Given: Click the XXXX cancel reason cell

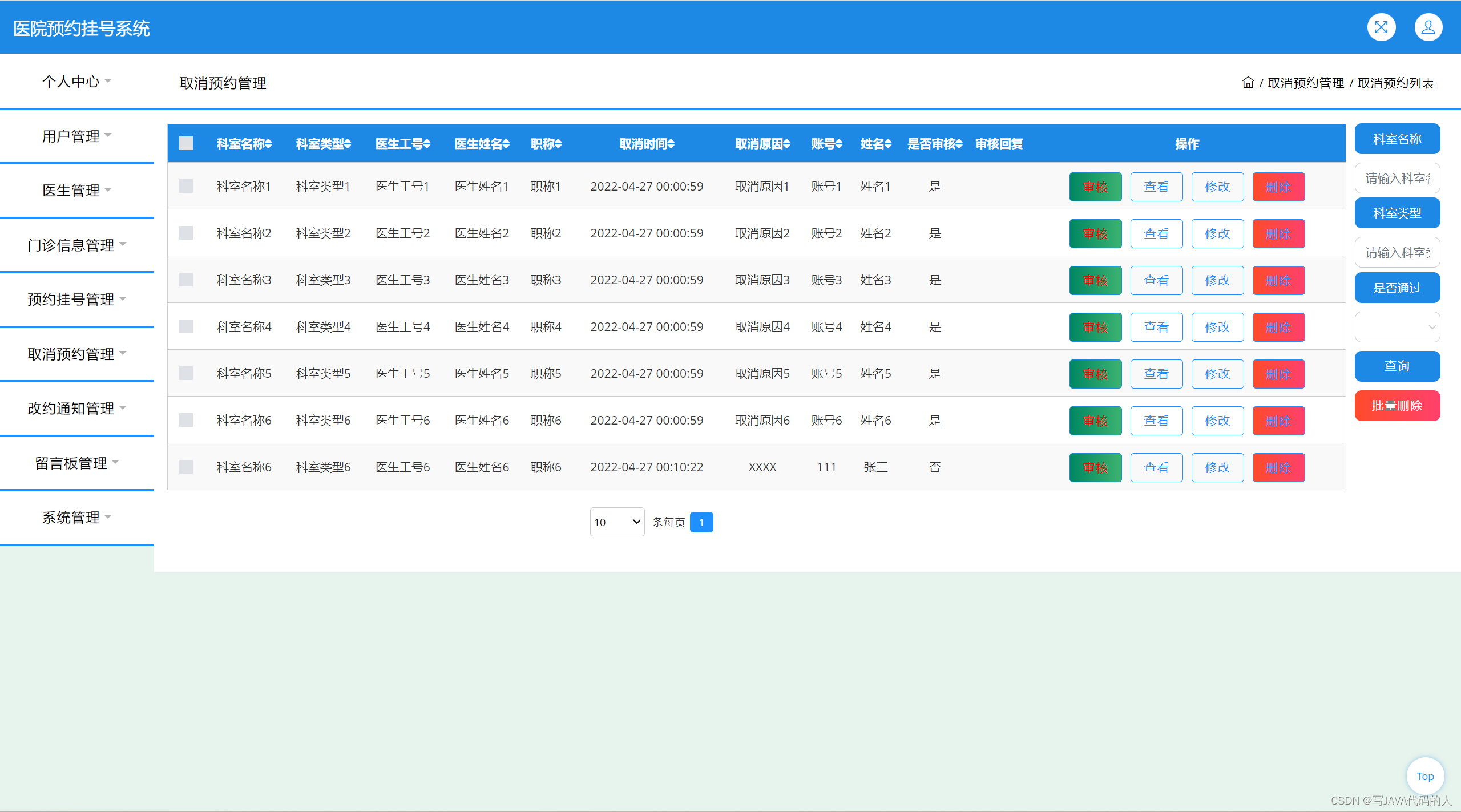Looking at the screenshot, I should [x=762, y=467].
